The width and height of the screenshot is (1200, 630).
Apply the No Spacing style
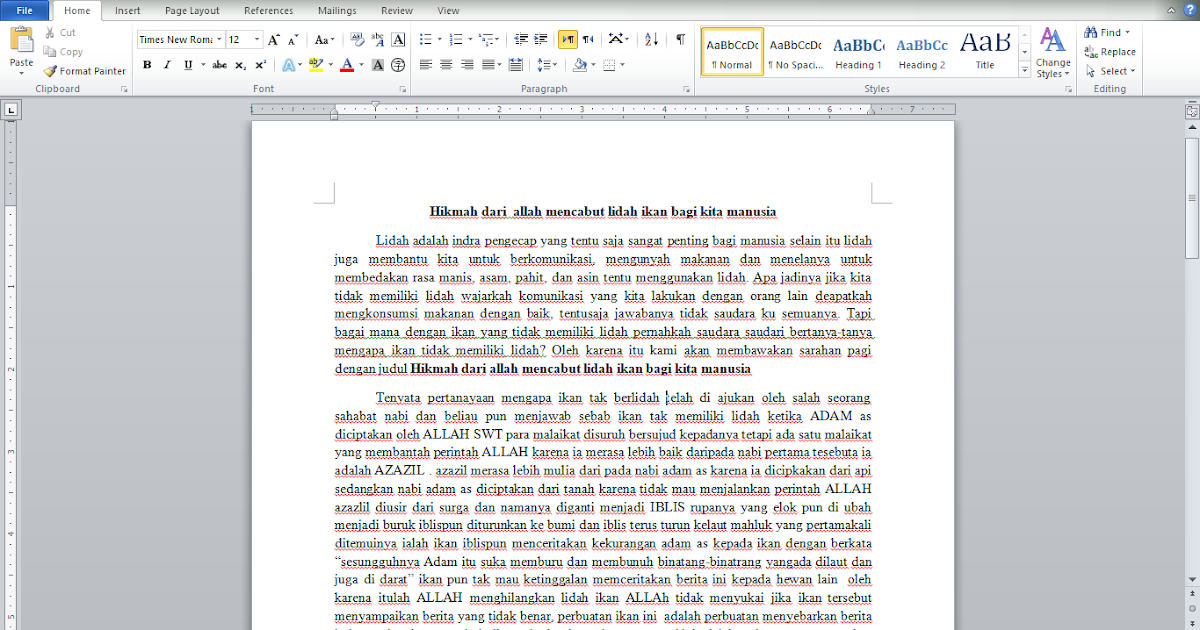pyautogui.click(x=794, y=53)
